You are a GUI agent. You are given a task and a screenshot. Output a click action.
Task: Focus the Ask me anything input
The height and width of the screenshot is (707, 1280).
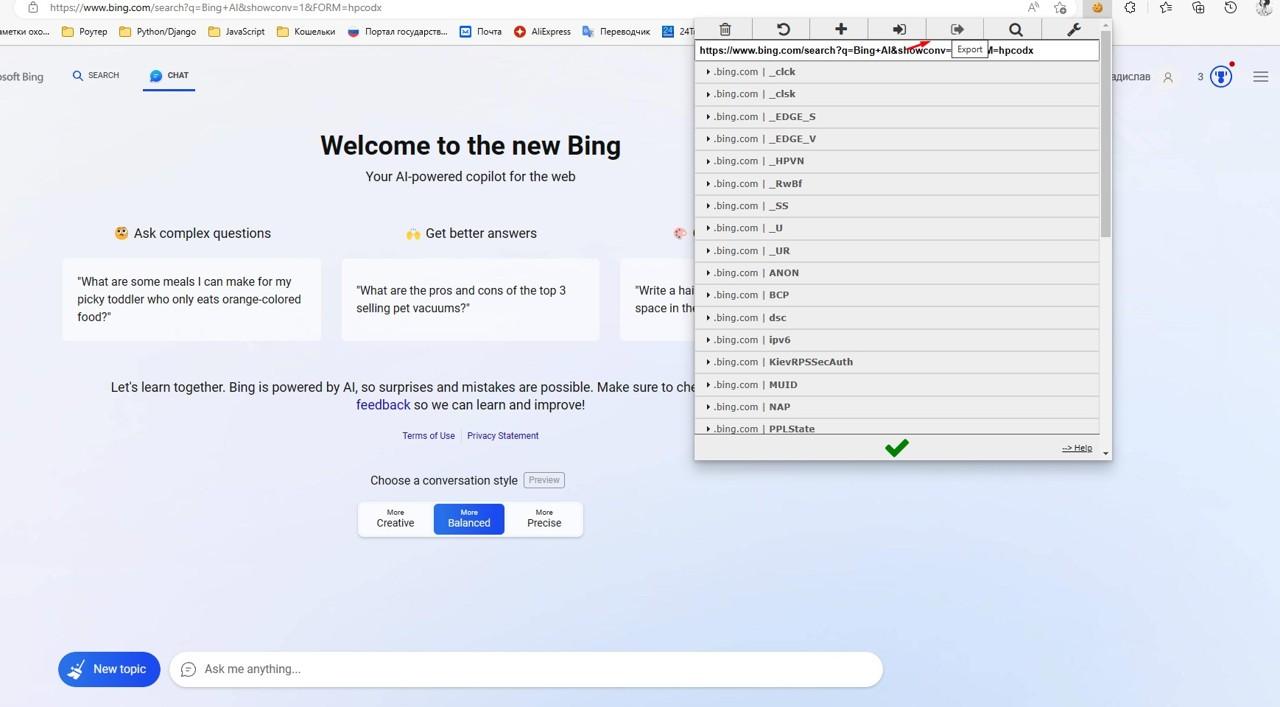click(x=526, y=670)
